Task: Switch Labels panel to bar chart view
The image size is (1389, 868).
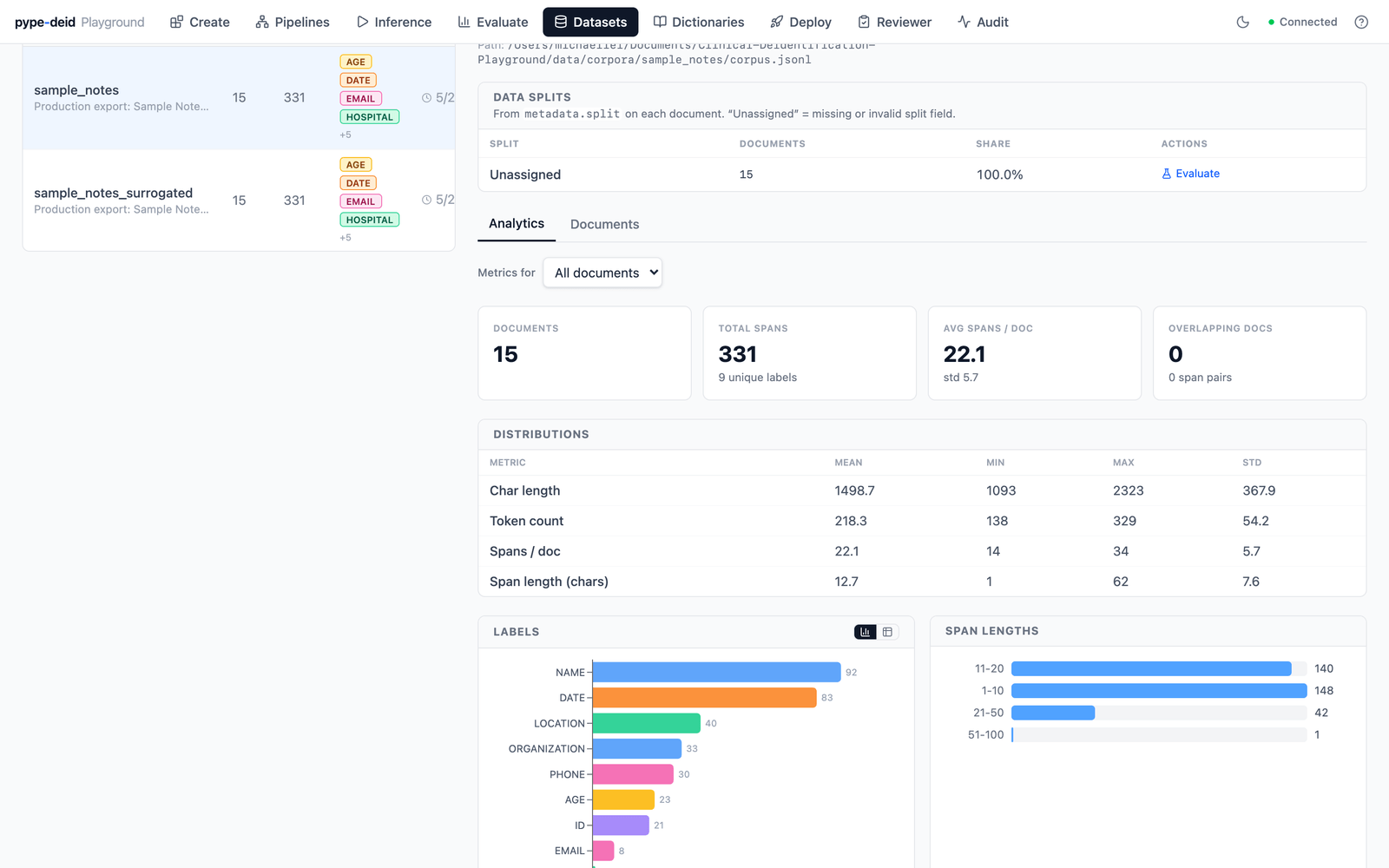Action: (x=866, y=632)
